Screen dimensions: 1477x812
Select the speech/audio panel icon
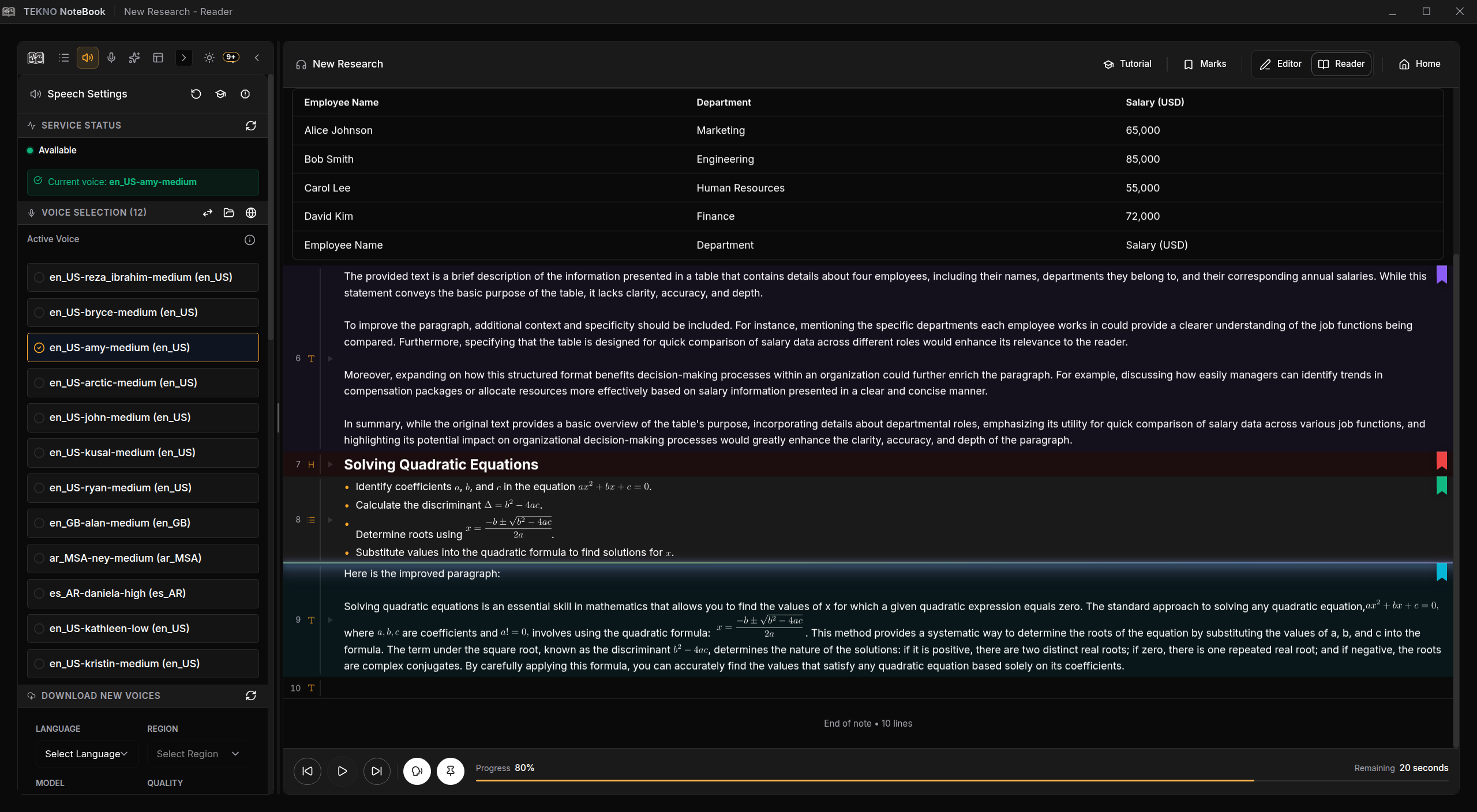click(x=88, y=58)
